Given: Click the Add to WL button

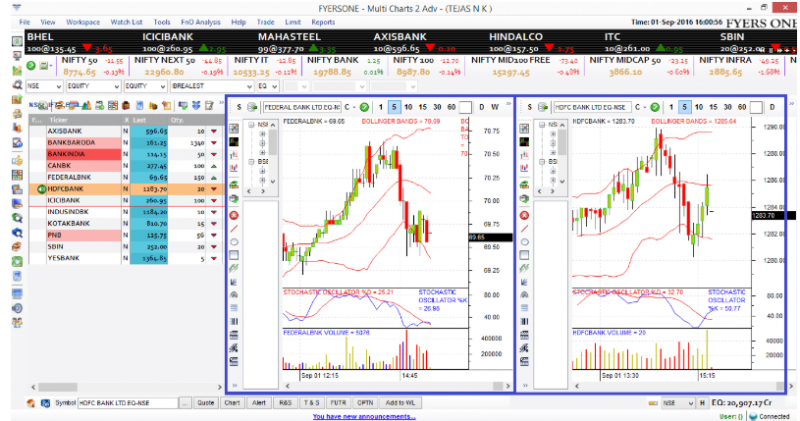Looking at the screenshot, I should click(401, 403).
